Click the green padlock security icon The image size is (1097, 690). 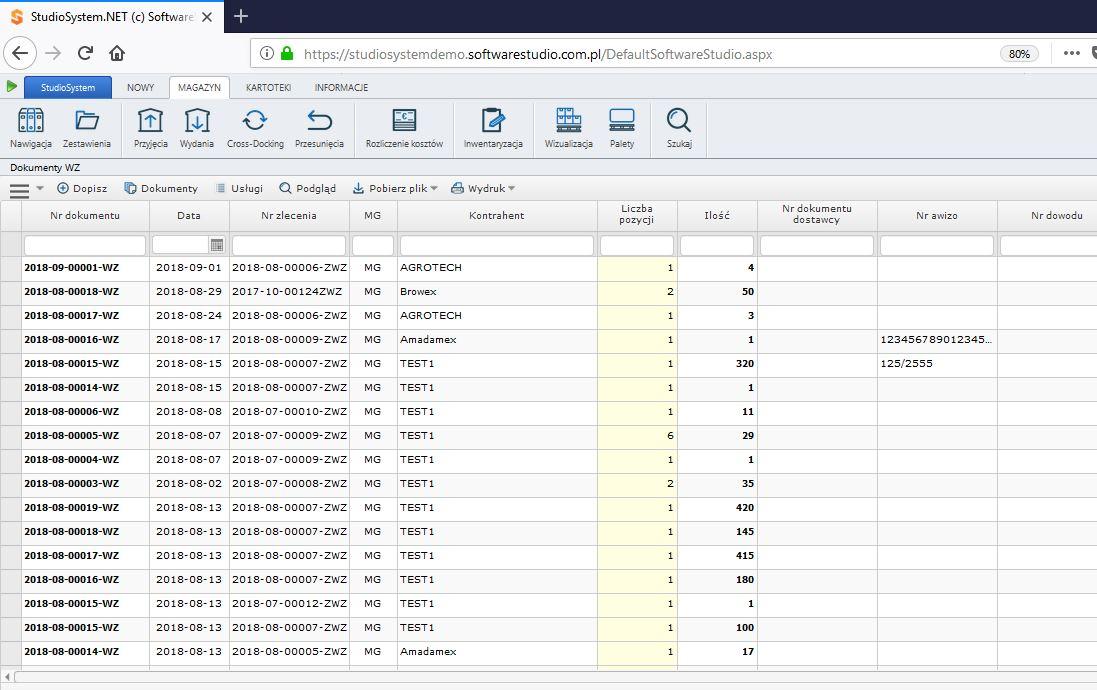[287, 53]
